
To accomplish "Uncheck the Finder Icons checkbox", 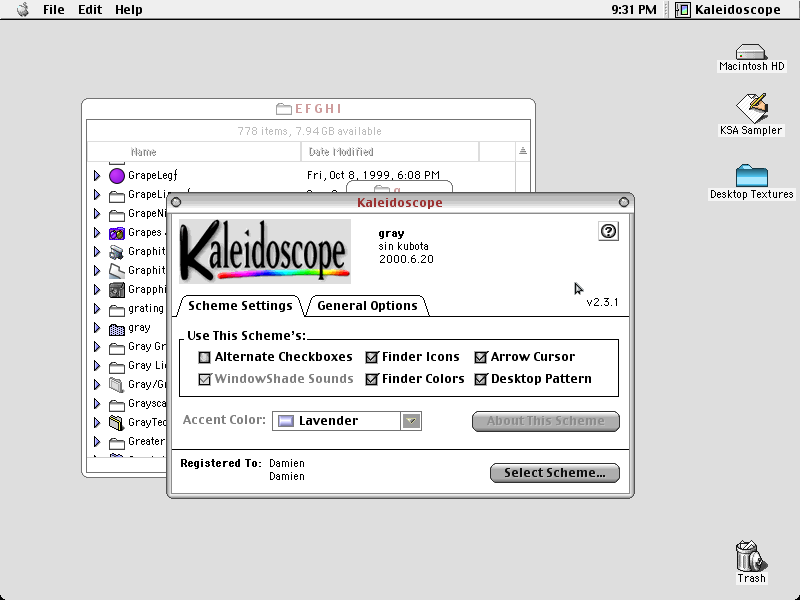I will tap(372, 357).
